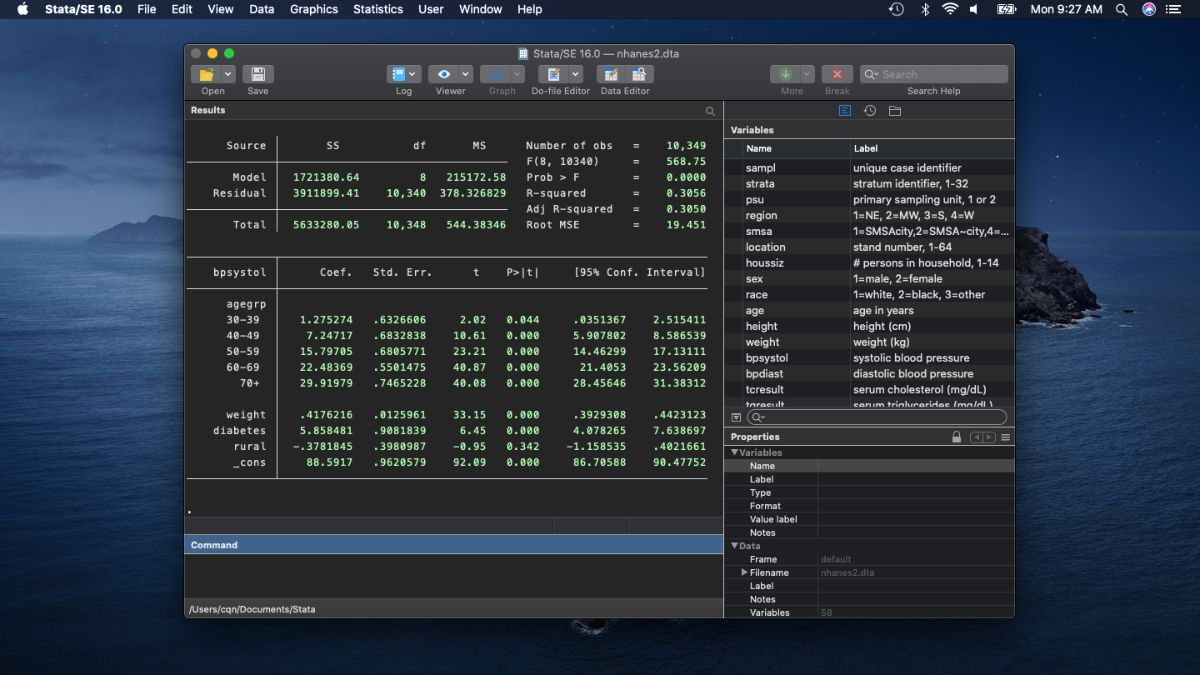This screenshot has width=1200, height=675.
Task: Click the previous variable arrow in Properties
Action: [x=977, y=437]
